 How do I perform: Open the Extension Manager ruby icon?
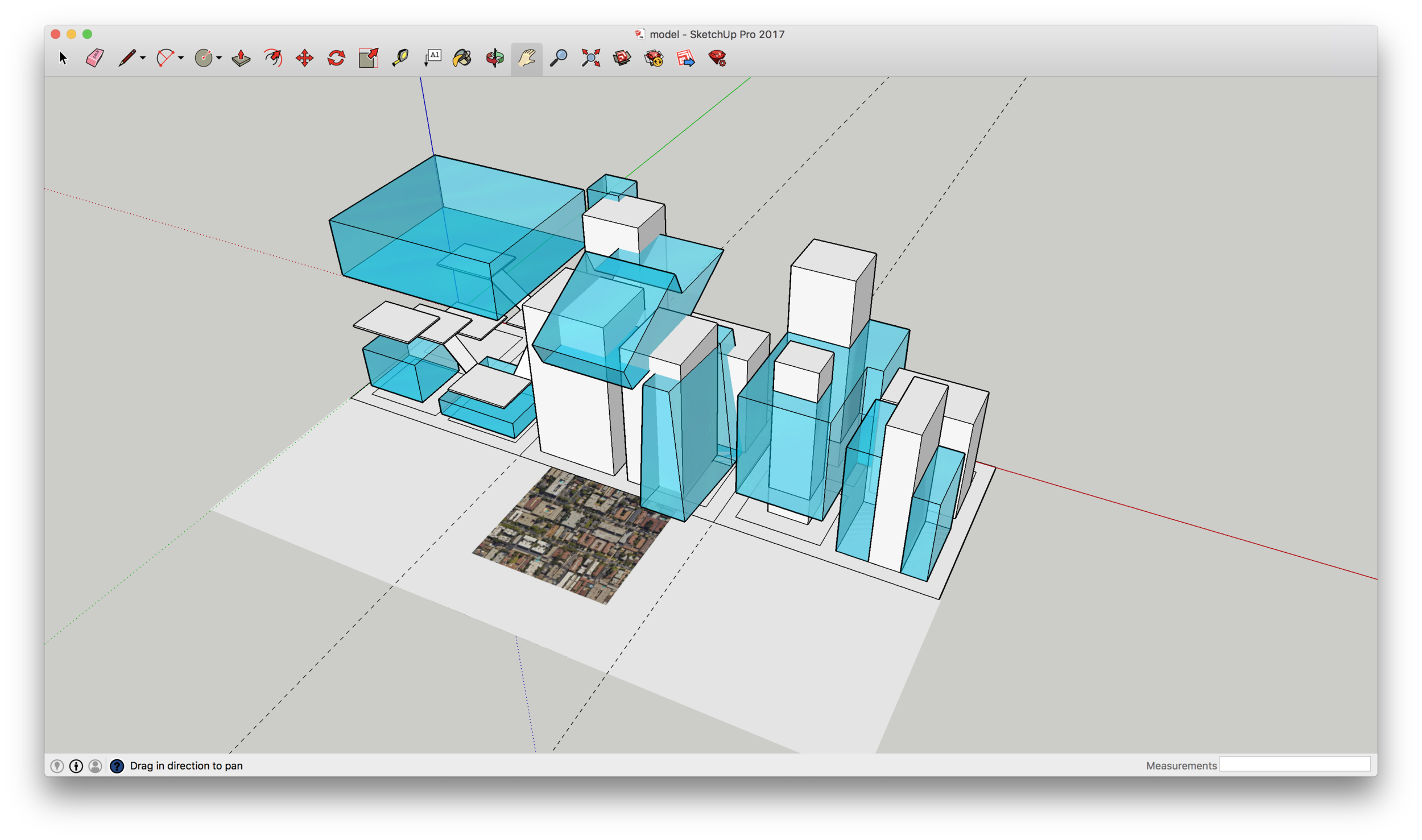click(x=717, y=58)
